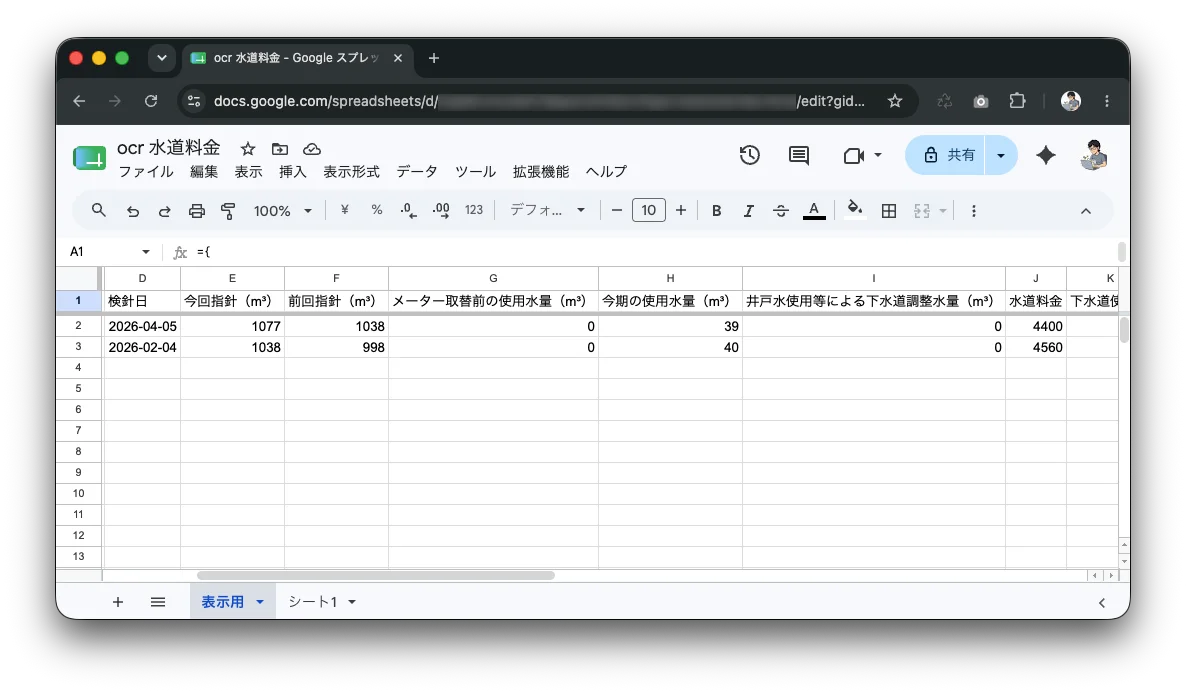The width and height of the screenshot is (1186, 693).
Task: Toggle strikethrough formatting
Action: point(781,211)
